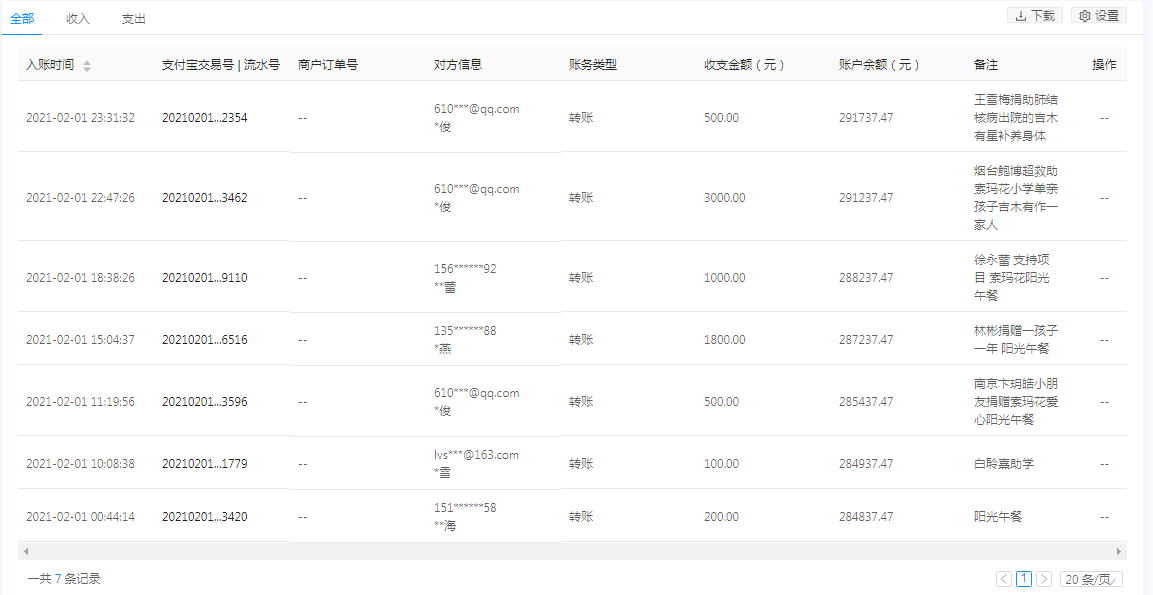Image resolution: width=1153 pixels, height=595 pixels.
Task: Click the right arrow of the horizontal scrollbar
Action: (x=1119, y=549)
